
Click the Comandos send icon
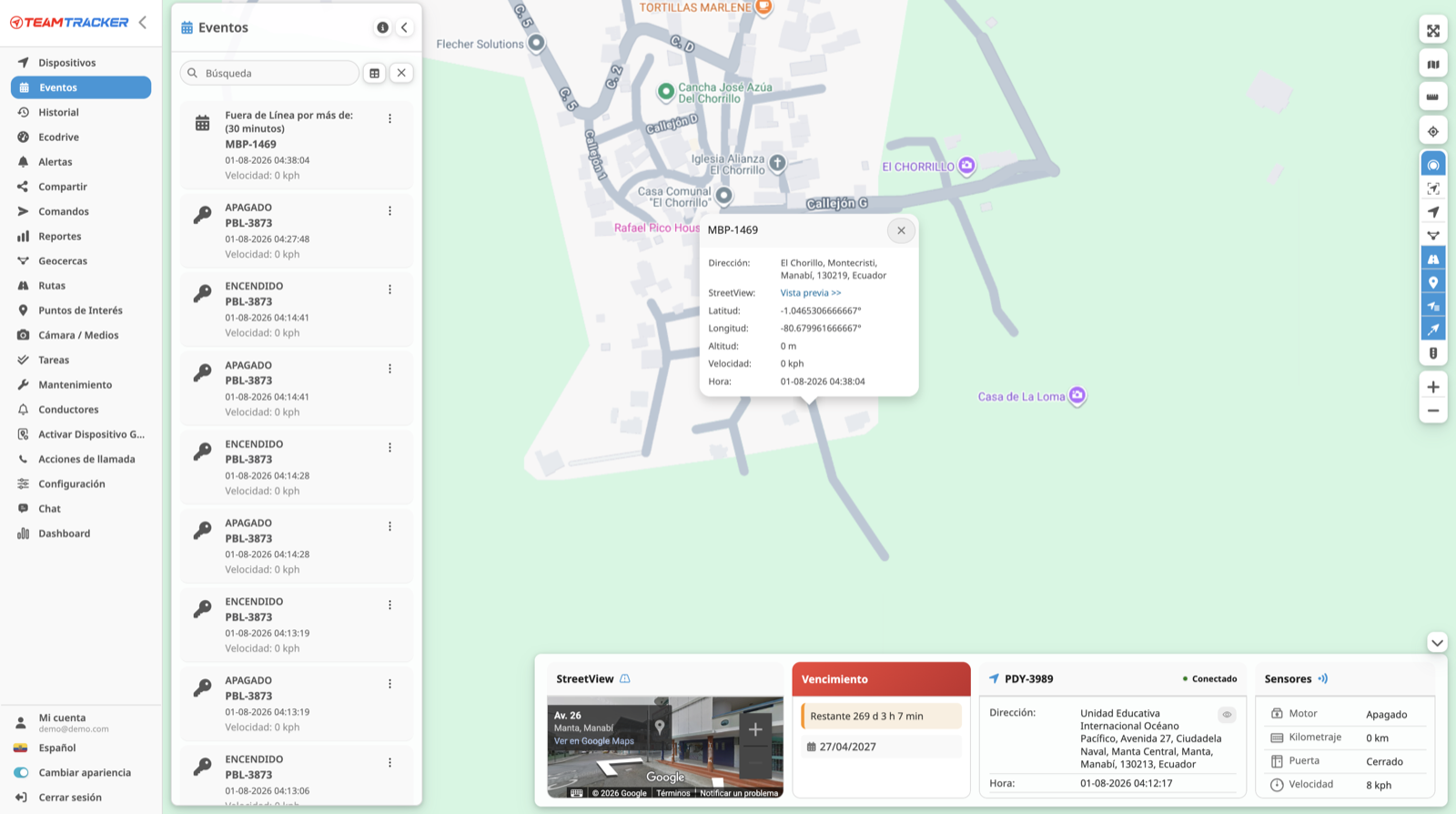pos(23,211)
